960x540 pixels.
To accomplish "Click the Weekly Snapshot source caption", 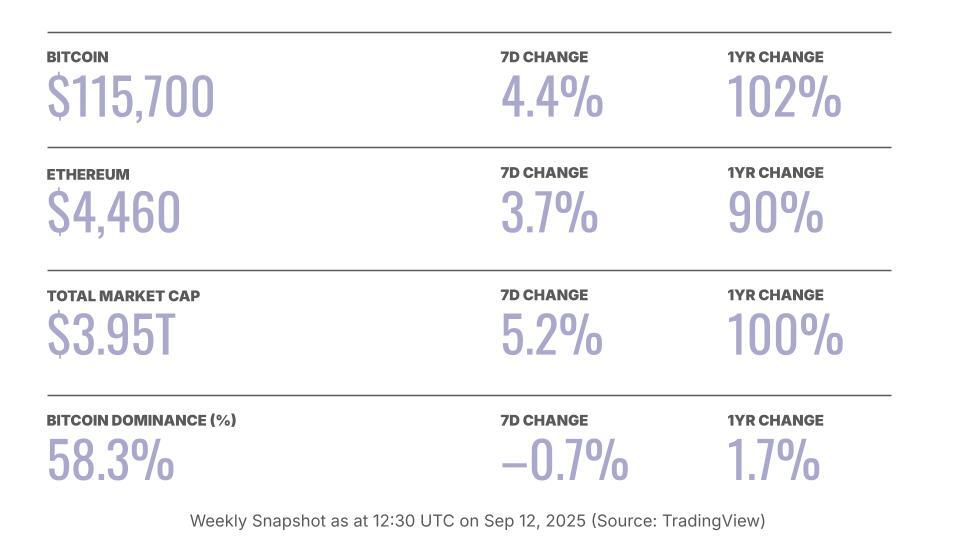I will pos(477,521).
